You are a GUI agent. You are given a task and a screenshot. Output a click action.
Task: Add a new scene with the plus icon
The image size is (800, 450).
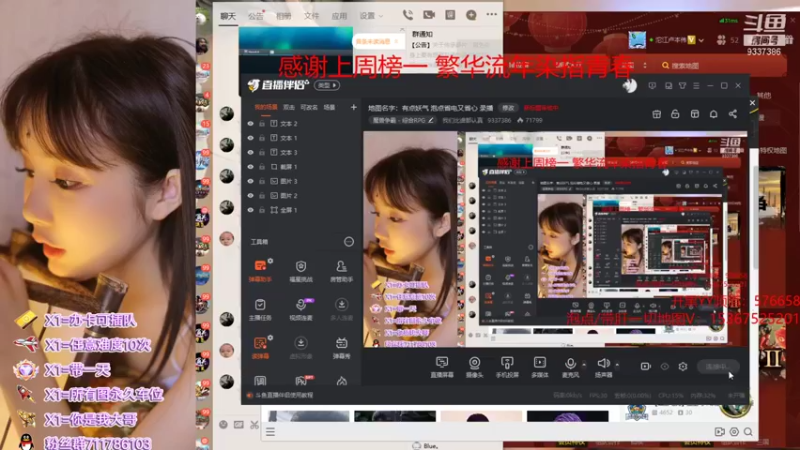tap(354, 107)
